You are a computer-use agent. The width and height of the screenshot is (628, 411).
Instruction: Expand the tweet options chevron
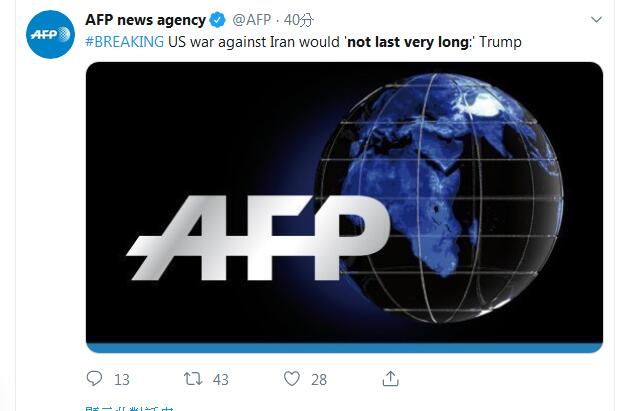(x=596, y=20)
